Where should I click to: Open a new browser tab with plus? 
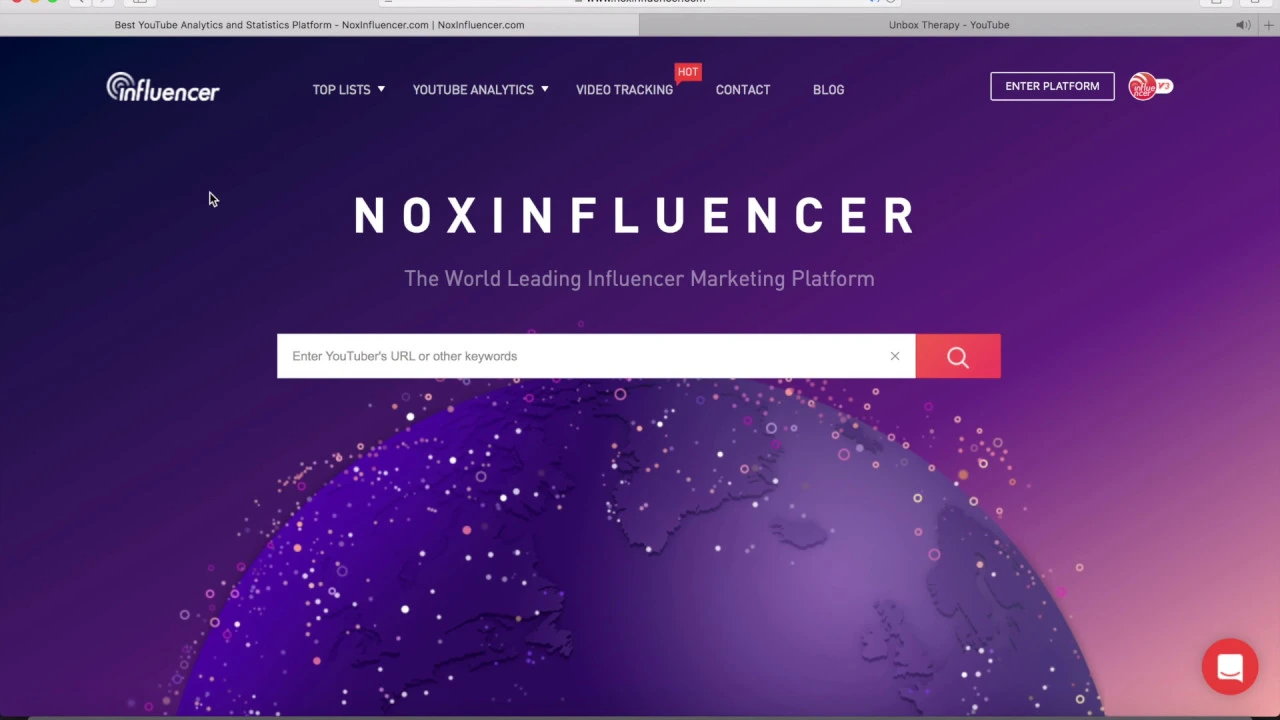pos(1269,25)
